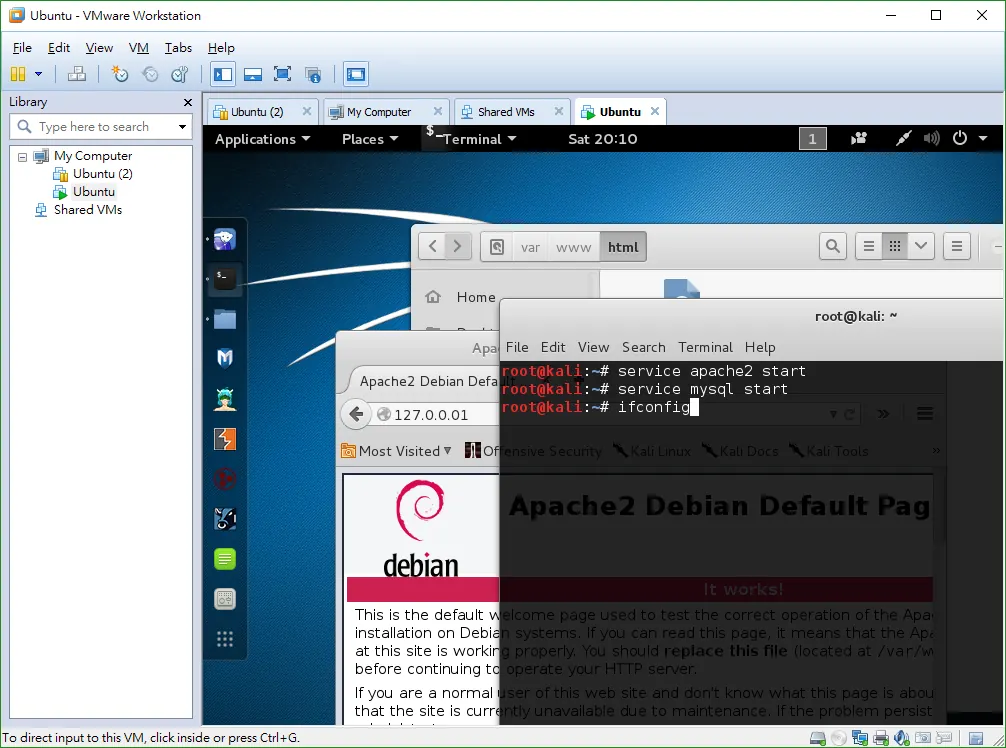Screen dimensions: 1006x748
Task: Launch Metasploit from the Kali dock
Action: [225, 359]
